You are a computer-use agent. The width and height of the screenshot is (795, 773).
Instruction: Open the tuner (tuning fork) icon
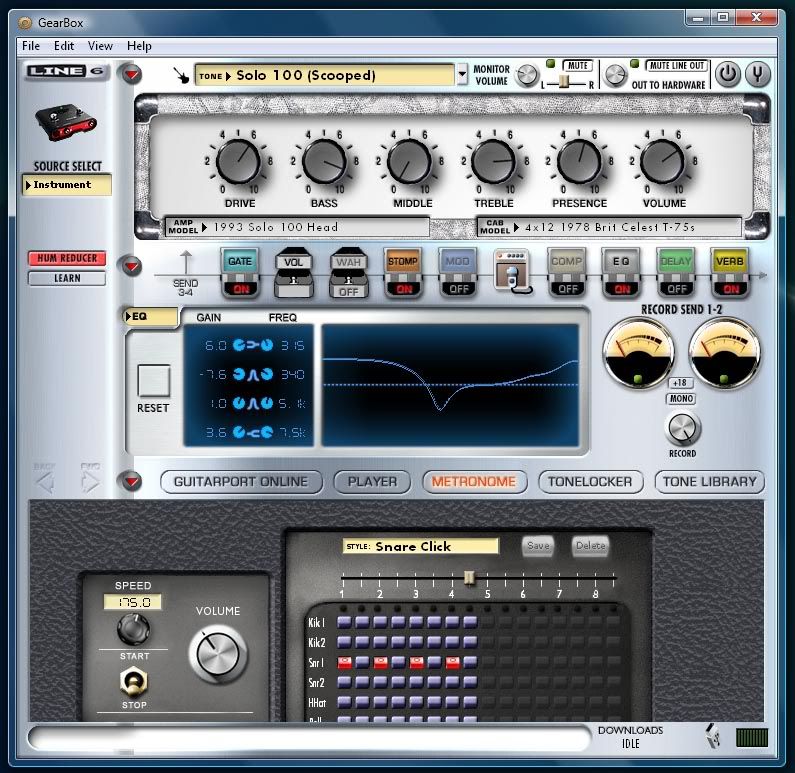(757, 74)
